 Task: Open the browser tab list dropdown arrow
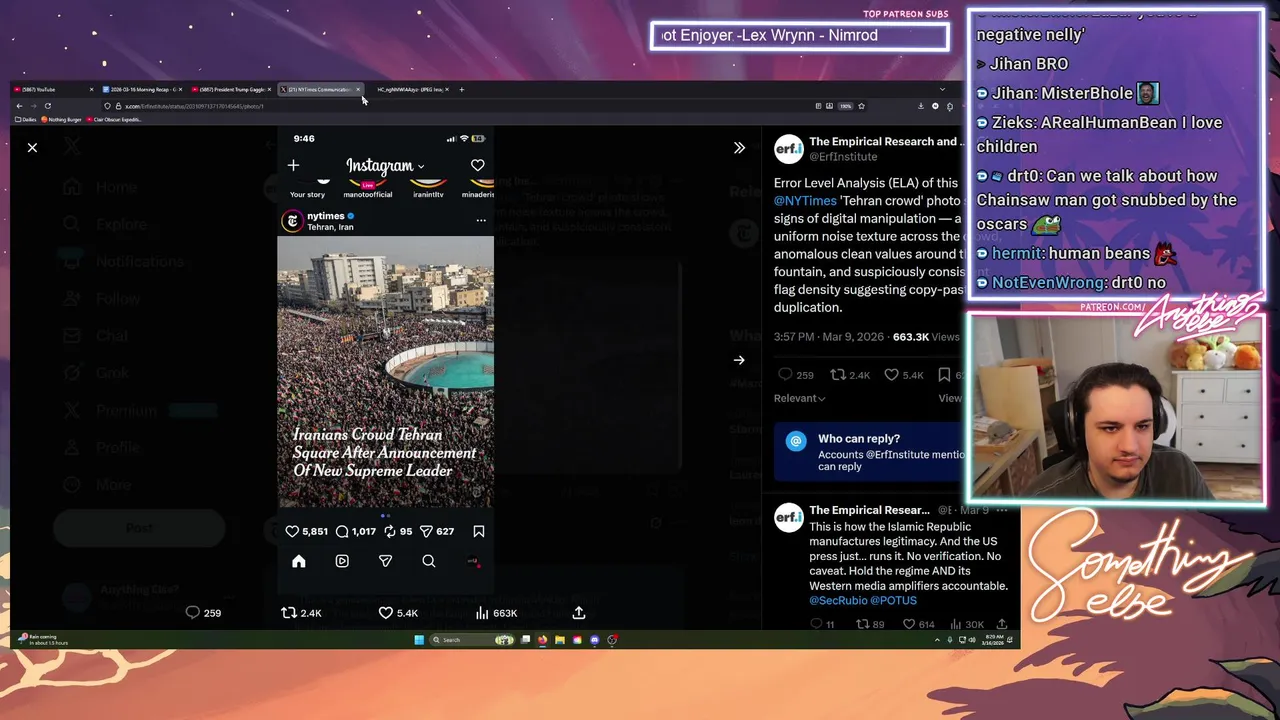(941, 89)
